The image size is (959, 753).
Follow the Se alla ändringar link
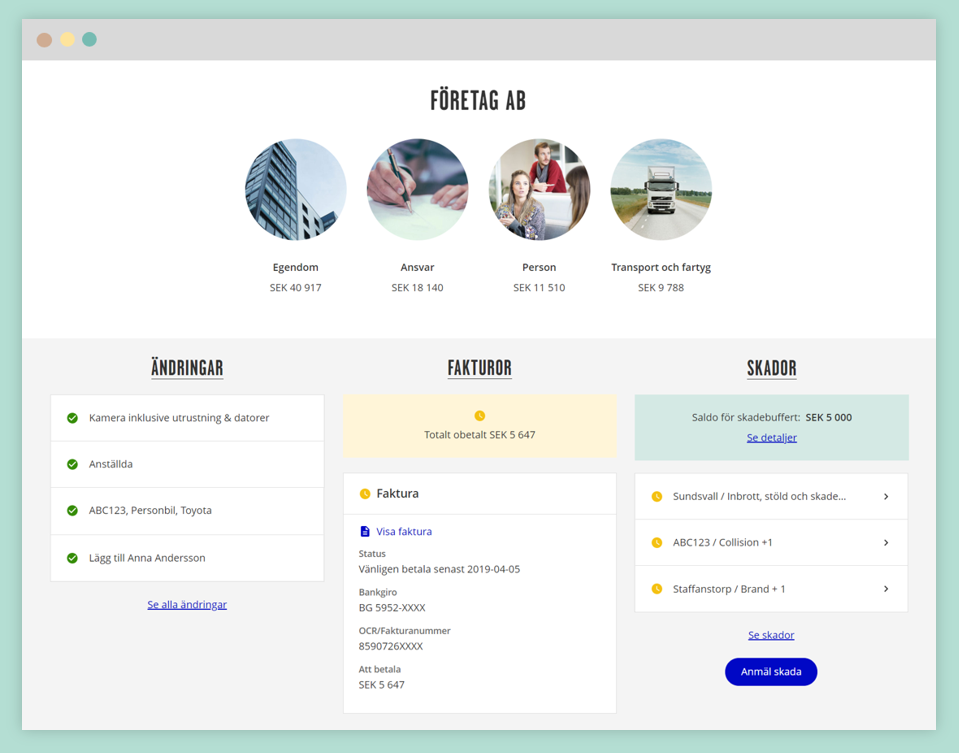187,604
